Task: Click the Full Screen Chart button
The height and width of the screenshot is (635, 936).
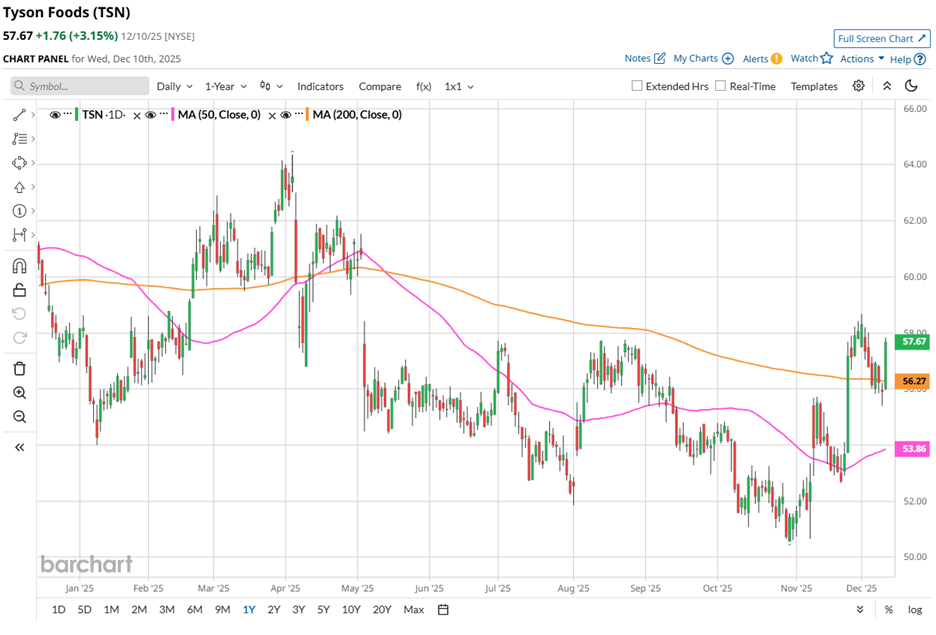Action: click(882, 39)
